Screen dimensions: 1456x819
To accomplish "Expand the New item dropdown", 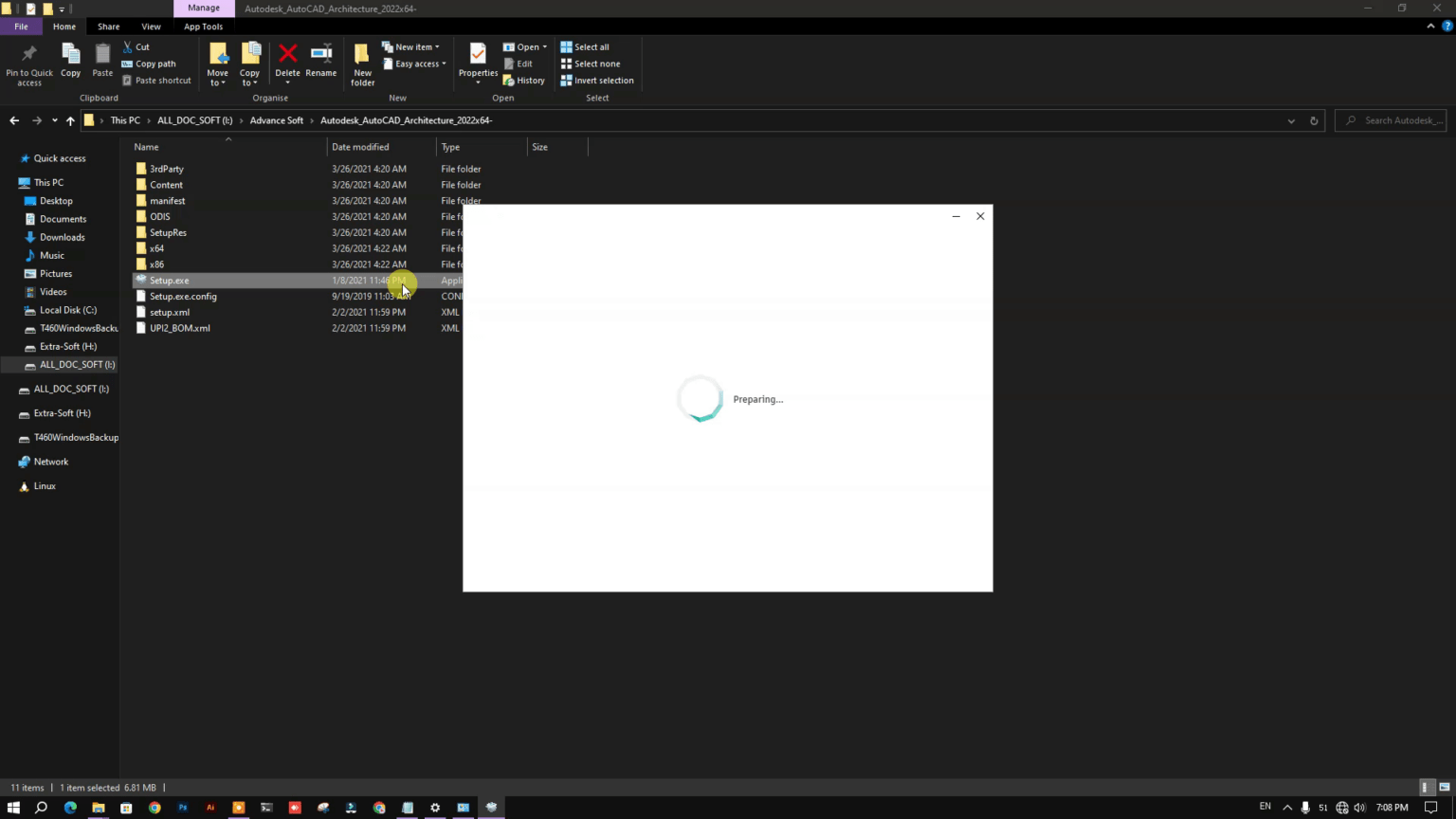I will click(414, 46).
